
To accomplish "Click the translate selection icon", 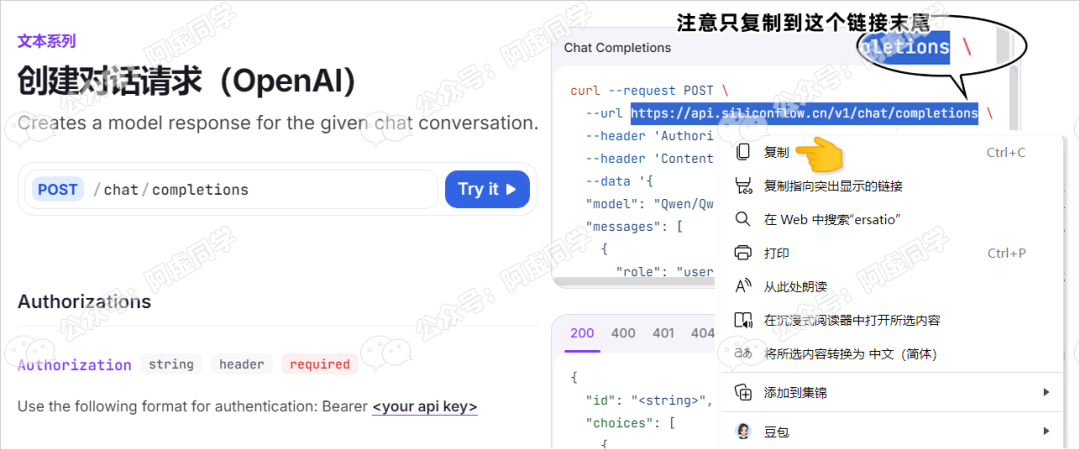I will pos(743,353).
